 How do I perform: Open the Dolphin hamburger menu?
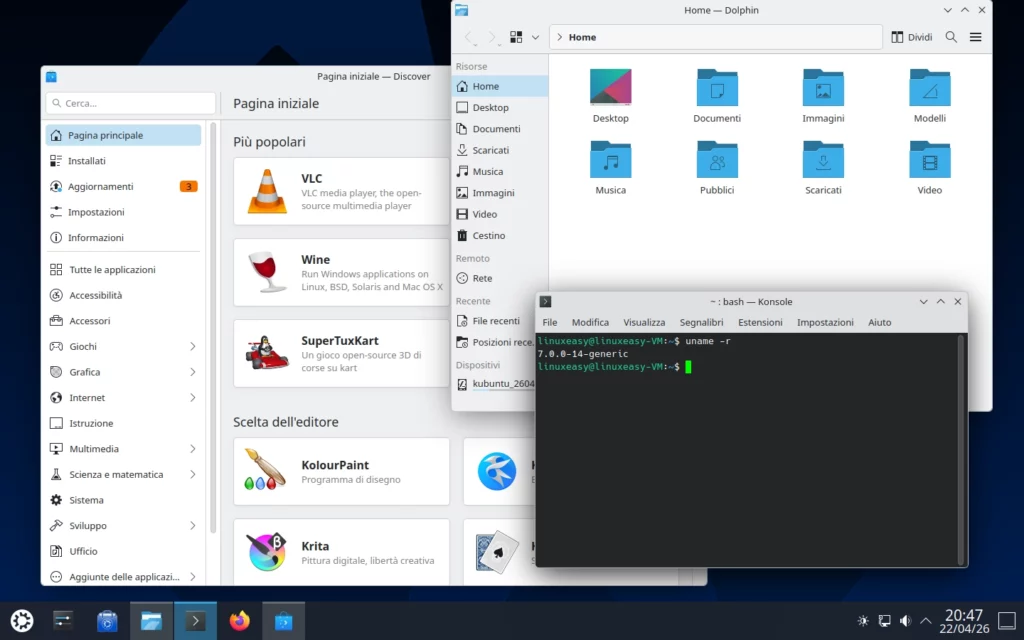point(975,36)
